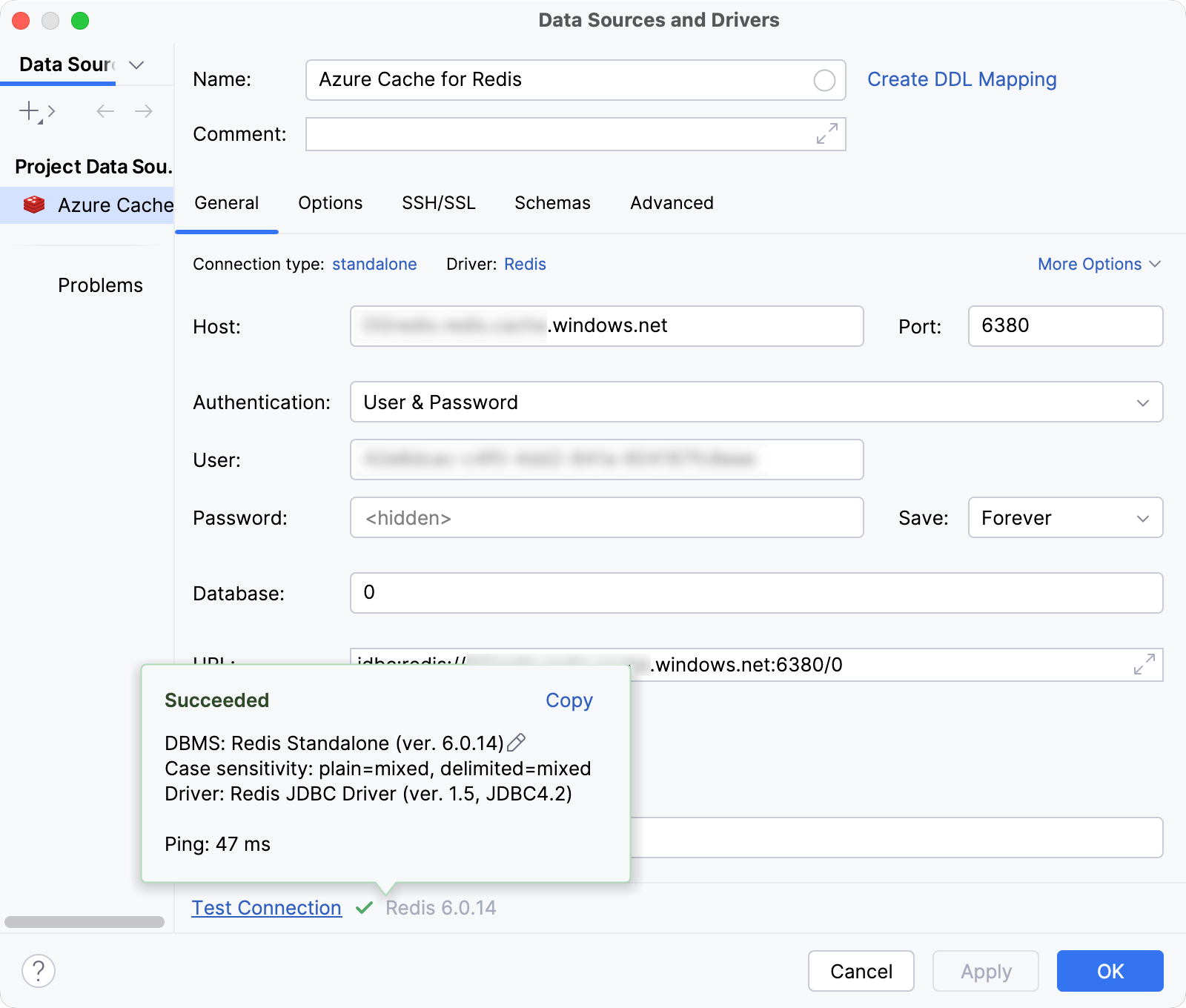1186x1008 pixels.
Task: Select the Redis icon next to Azure Cache
Action: pyautogui.click(x=34, y=205)
